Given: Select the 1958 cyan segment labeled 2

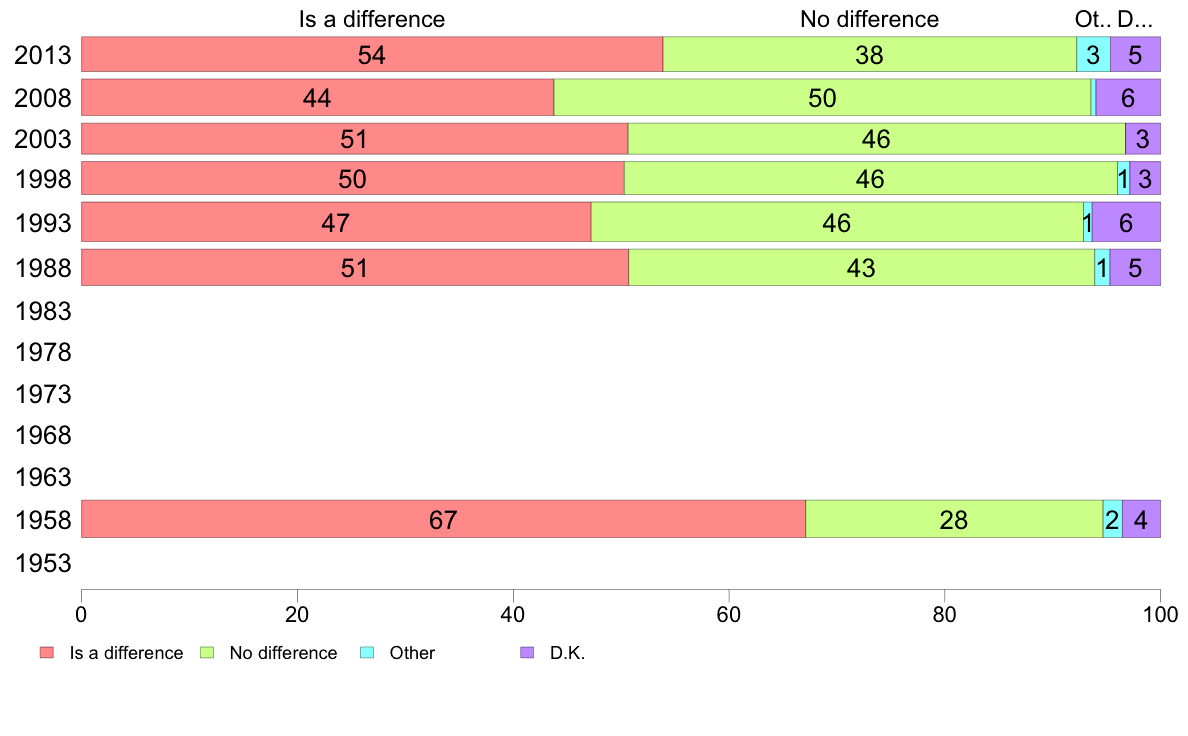Looking at the screenshot, I should click(x=1112, y=520).
